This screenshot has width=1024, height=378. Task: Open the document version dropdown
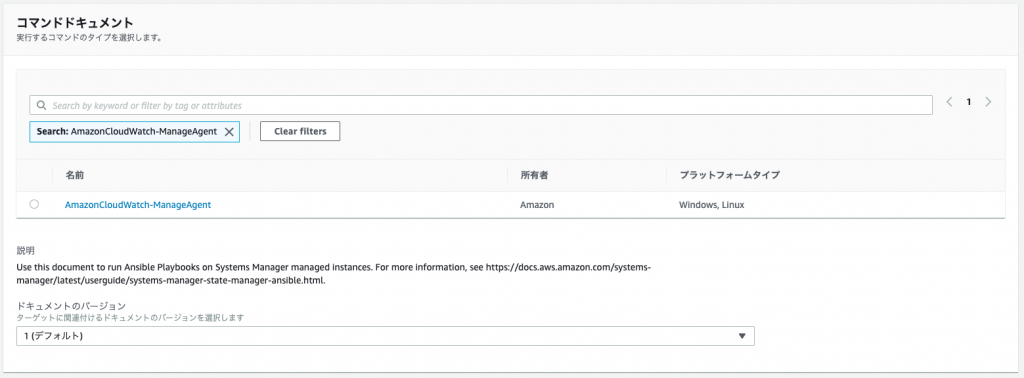(385, 336)
